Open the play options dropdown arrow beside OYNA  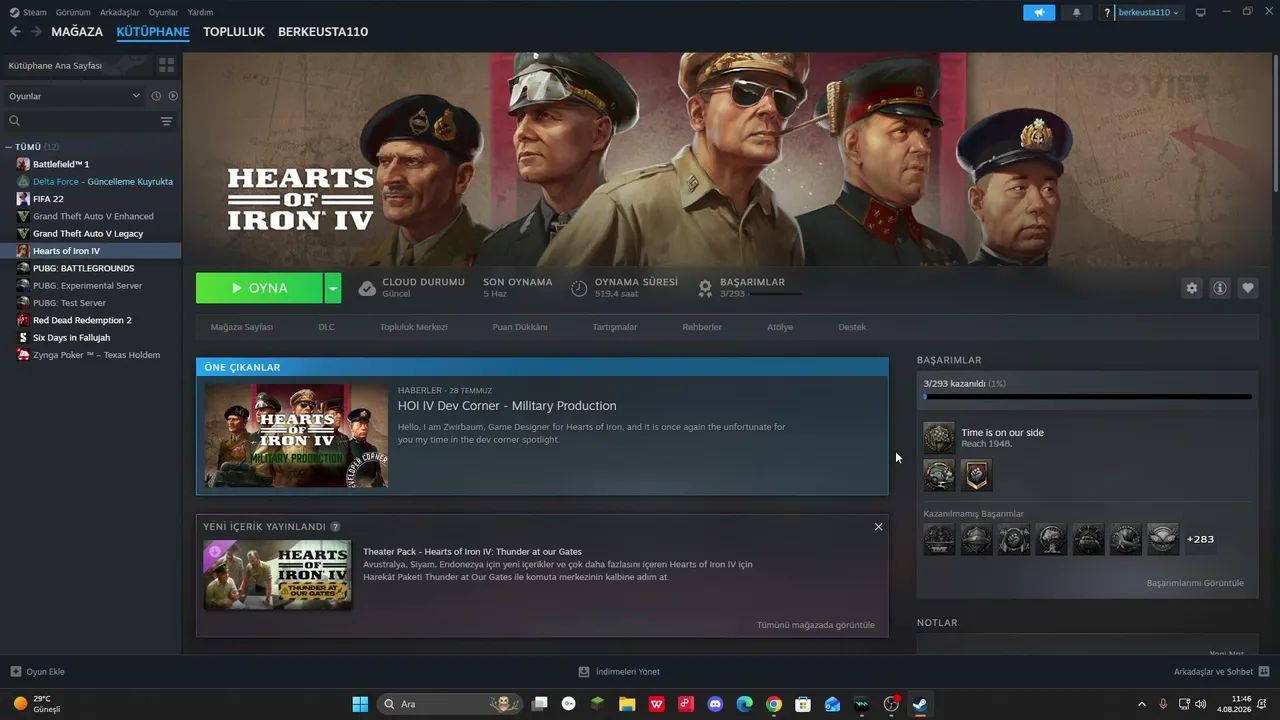point(333,288)
